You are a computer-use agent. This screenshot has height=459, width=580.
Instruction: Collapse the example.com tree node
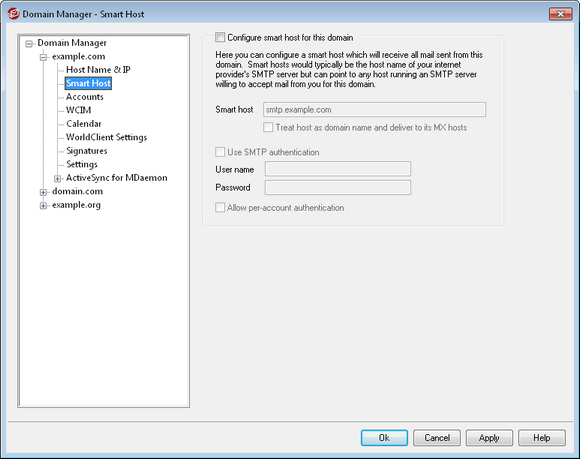point(43,58)
